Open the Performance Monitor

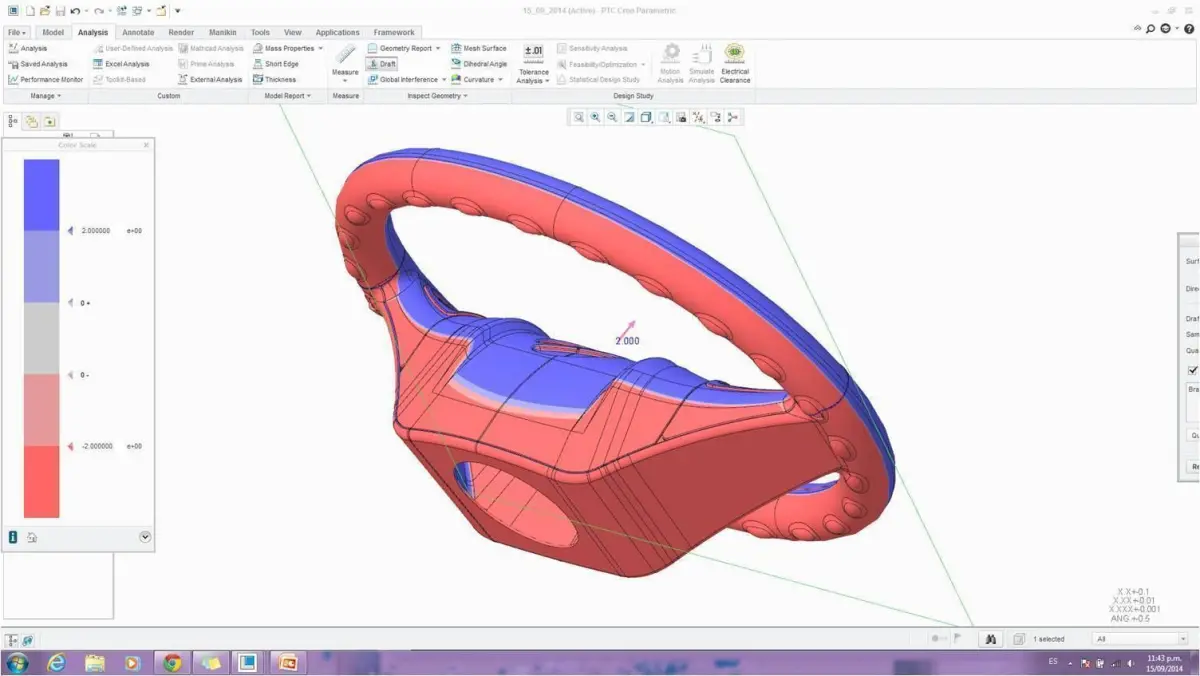click(x=45, y=80)
